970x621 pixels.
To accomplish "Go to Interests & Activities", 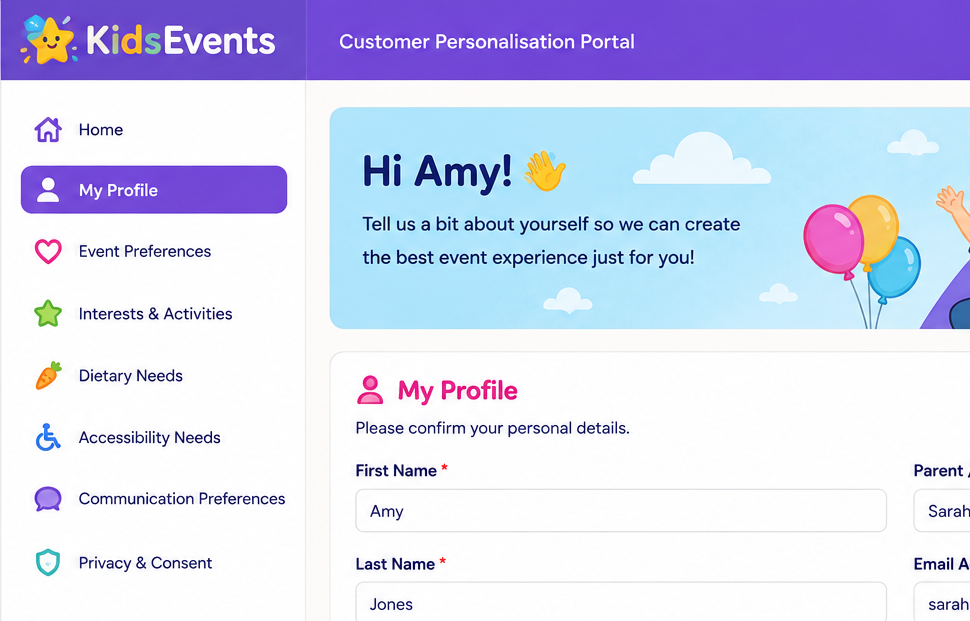I will coord(154,314).
